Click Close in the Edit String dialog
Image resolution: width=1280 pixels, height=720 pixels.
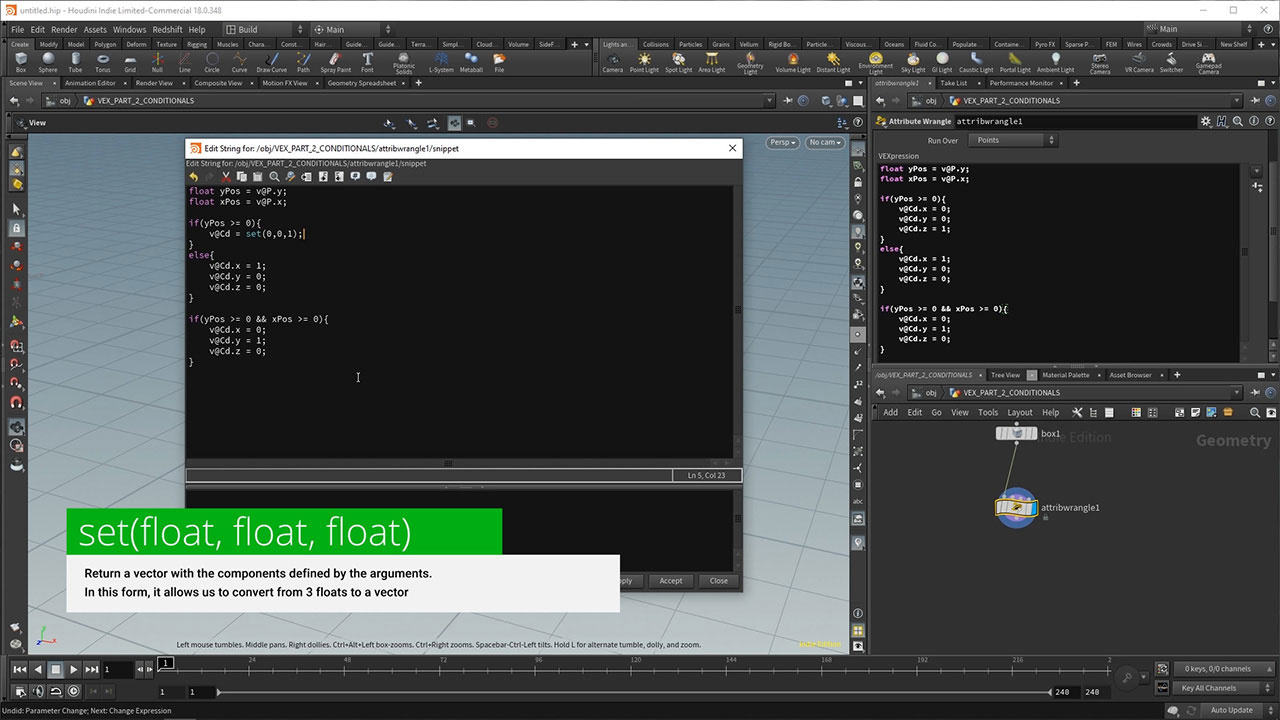point(718,581)
